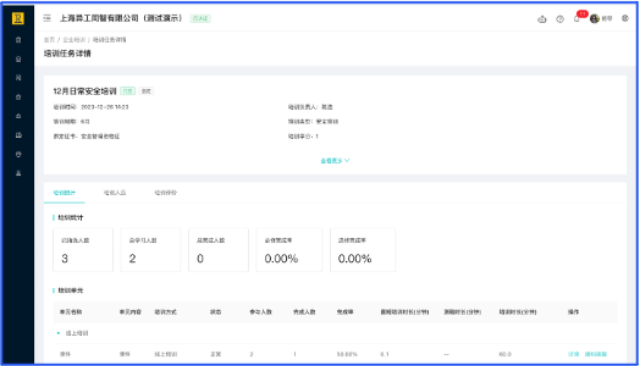Click the gray tag beside training title
The height and width of the screenshot is (366, 640).
[146, 91]
